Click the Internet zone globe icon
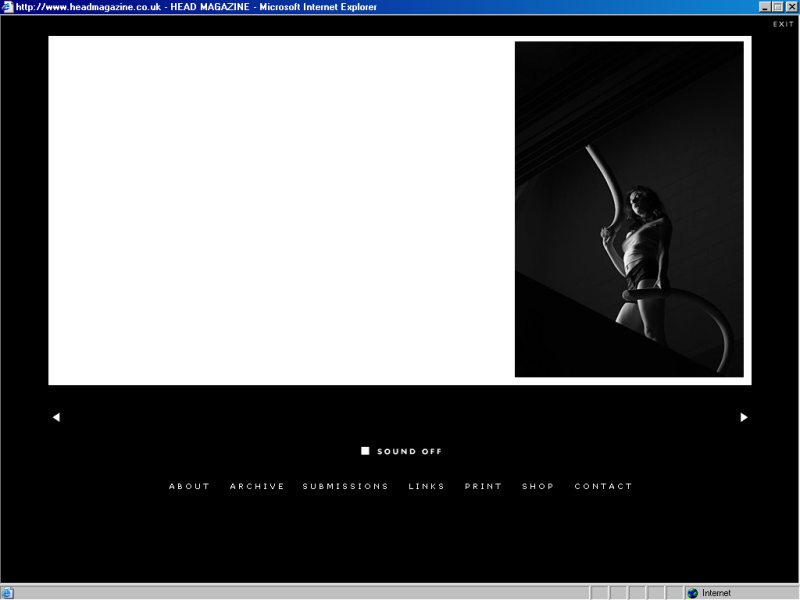Viewport: 800px width, 600px height. point(692,593)
